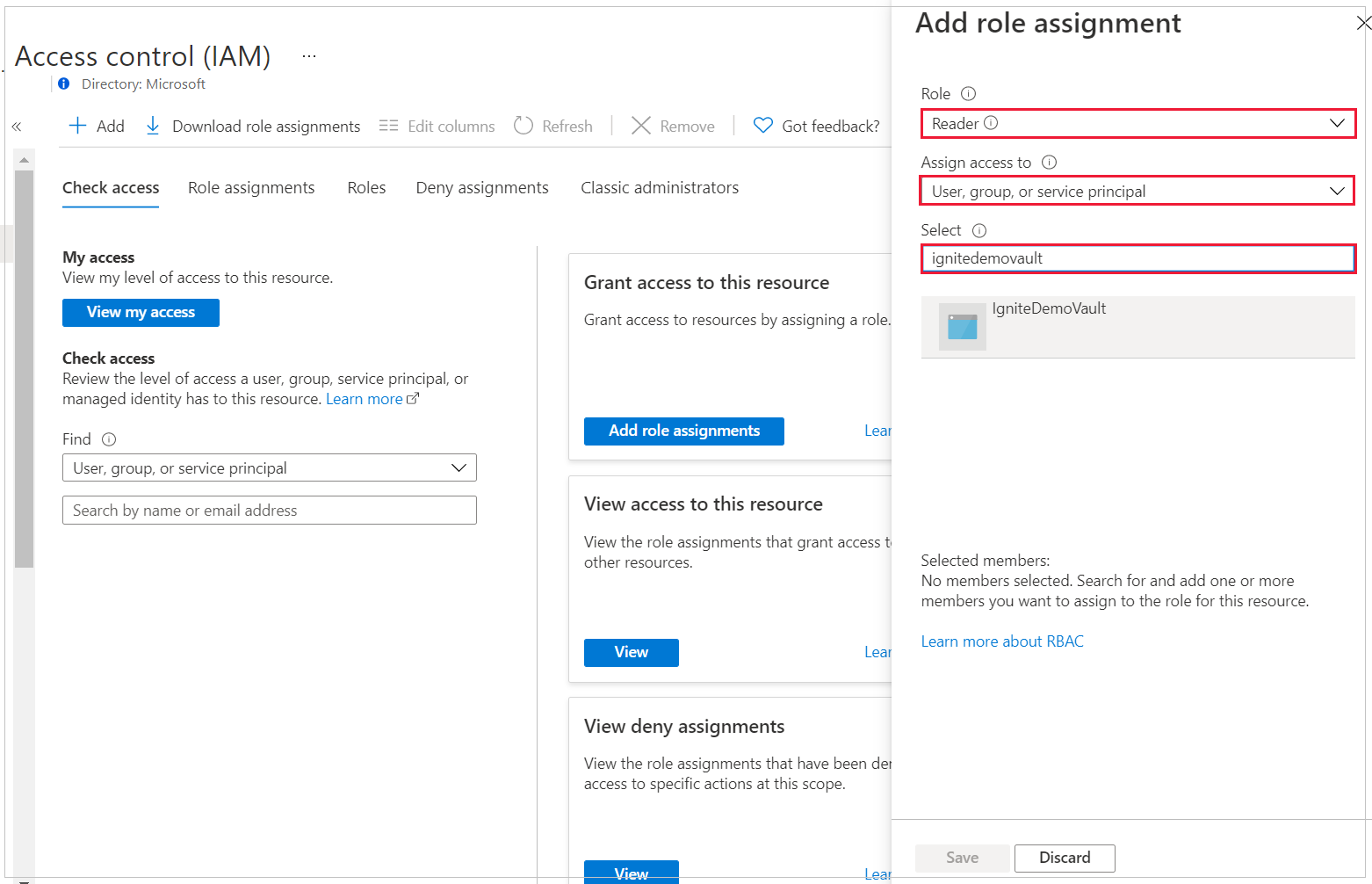Expand the Find type dropdown

269,468
